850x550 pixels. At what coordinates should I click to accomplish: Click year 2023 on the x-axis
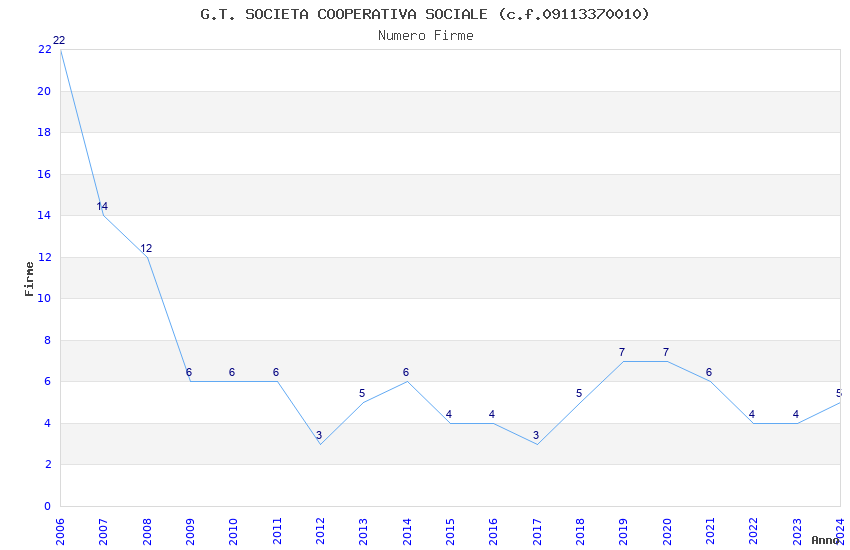797,532
